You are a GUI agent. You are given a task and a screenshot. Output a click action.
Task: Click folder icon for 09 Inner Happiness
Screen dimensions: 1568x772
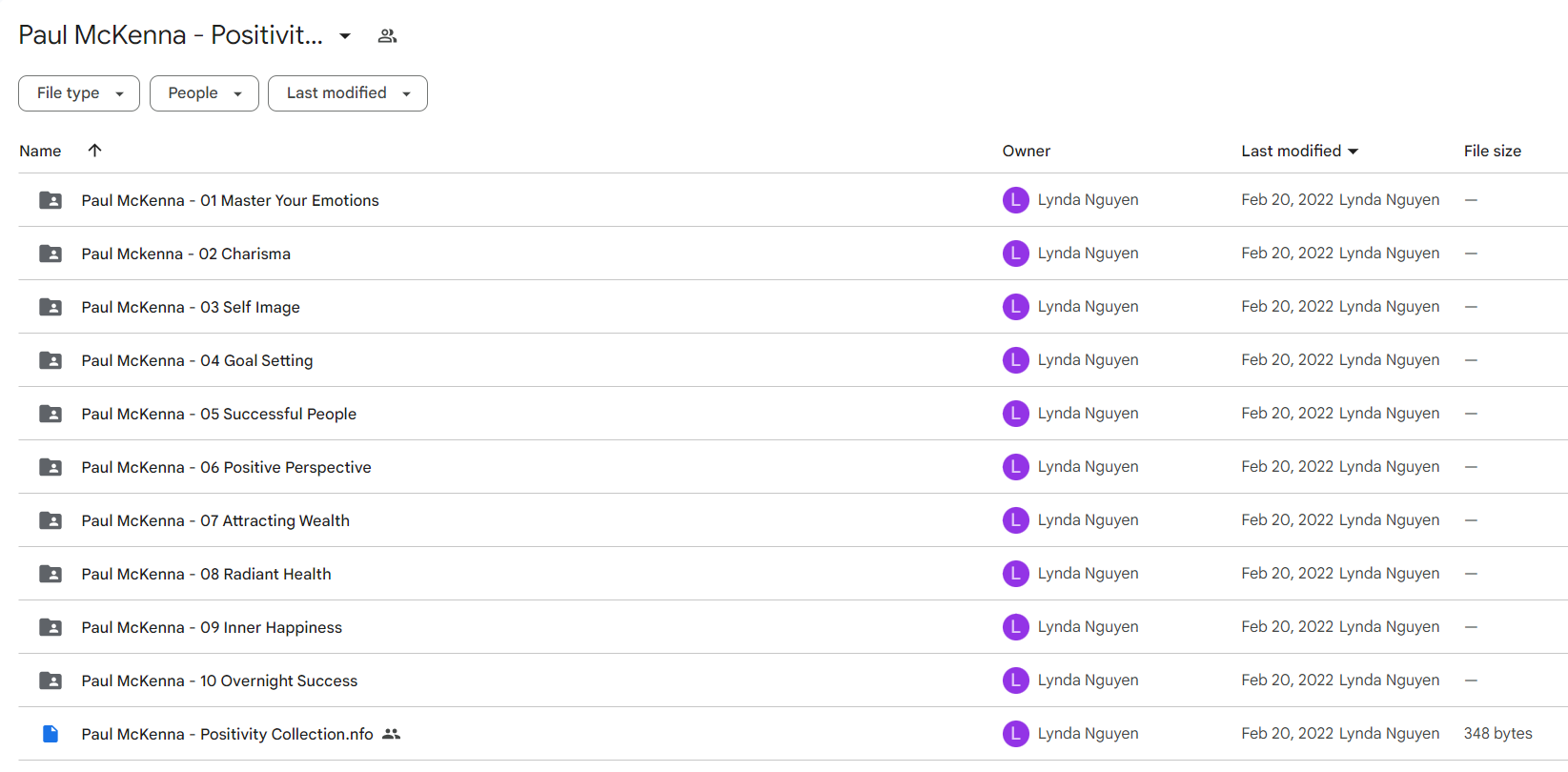pyautogui.click(x=51, y=627)
